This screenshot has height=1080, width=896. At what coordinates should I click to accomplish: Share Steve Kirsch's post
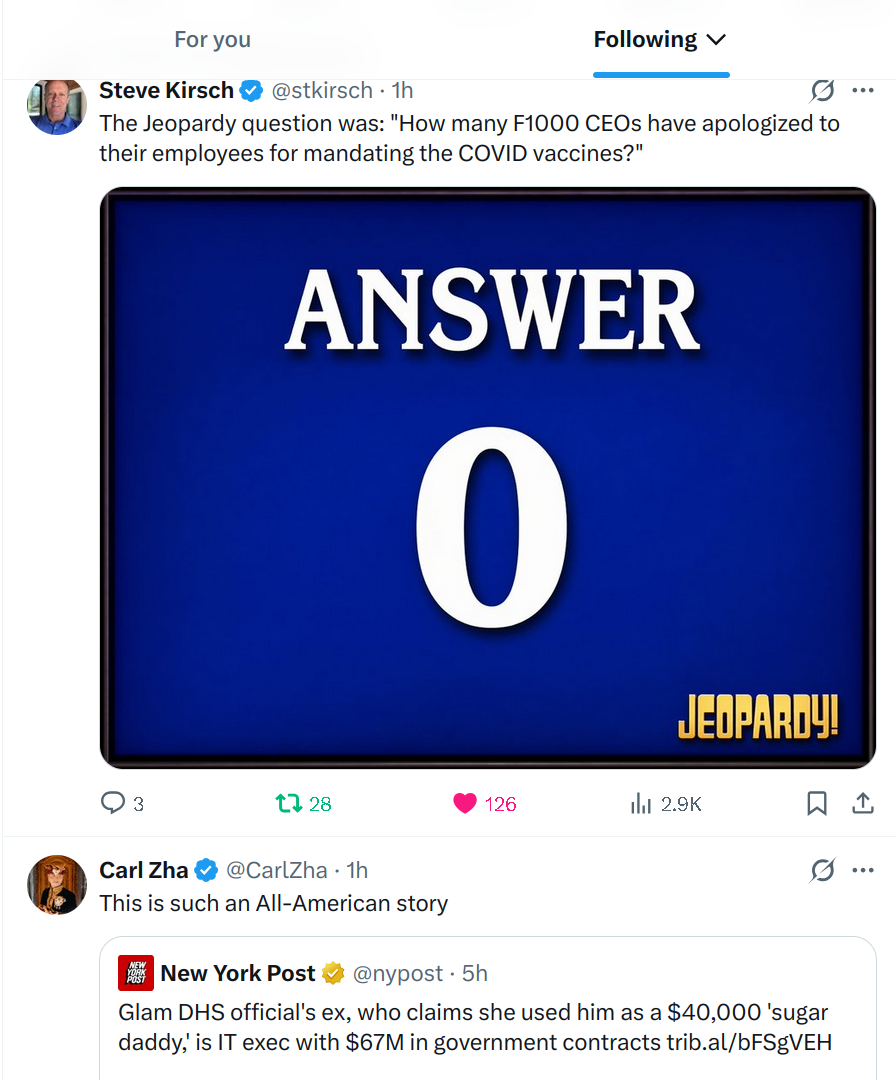(863, 803)
